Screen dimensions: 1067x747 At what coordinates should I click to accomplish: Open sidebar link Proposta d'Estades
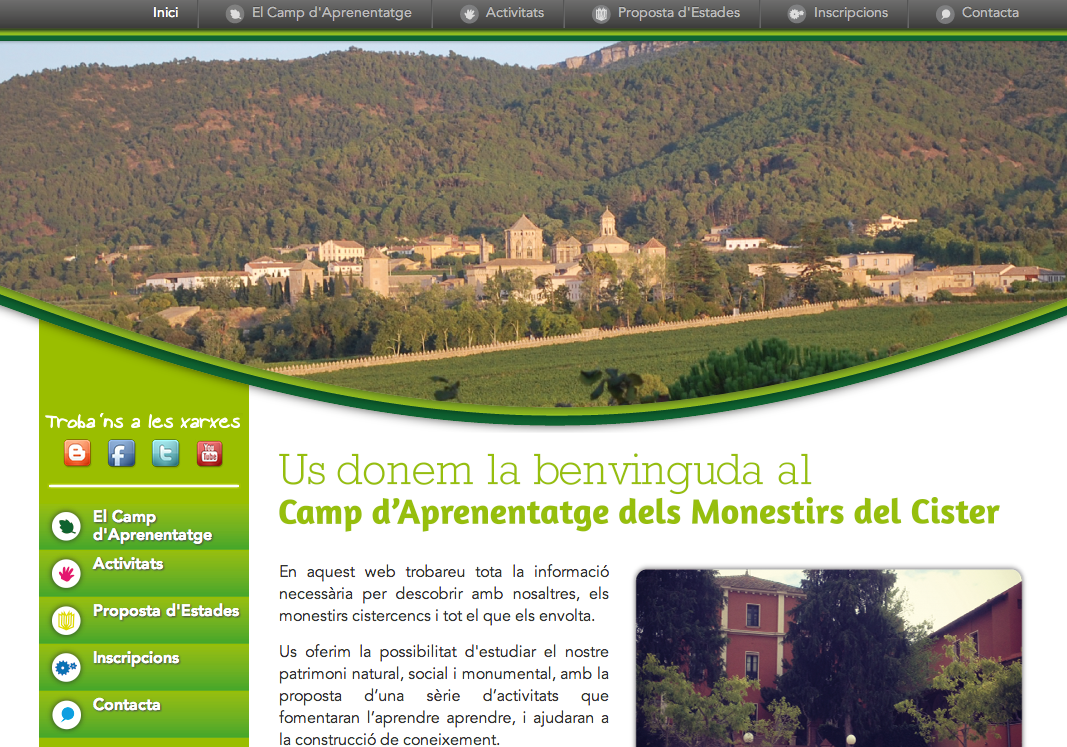(166, 611)
